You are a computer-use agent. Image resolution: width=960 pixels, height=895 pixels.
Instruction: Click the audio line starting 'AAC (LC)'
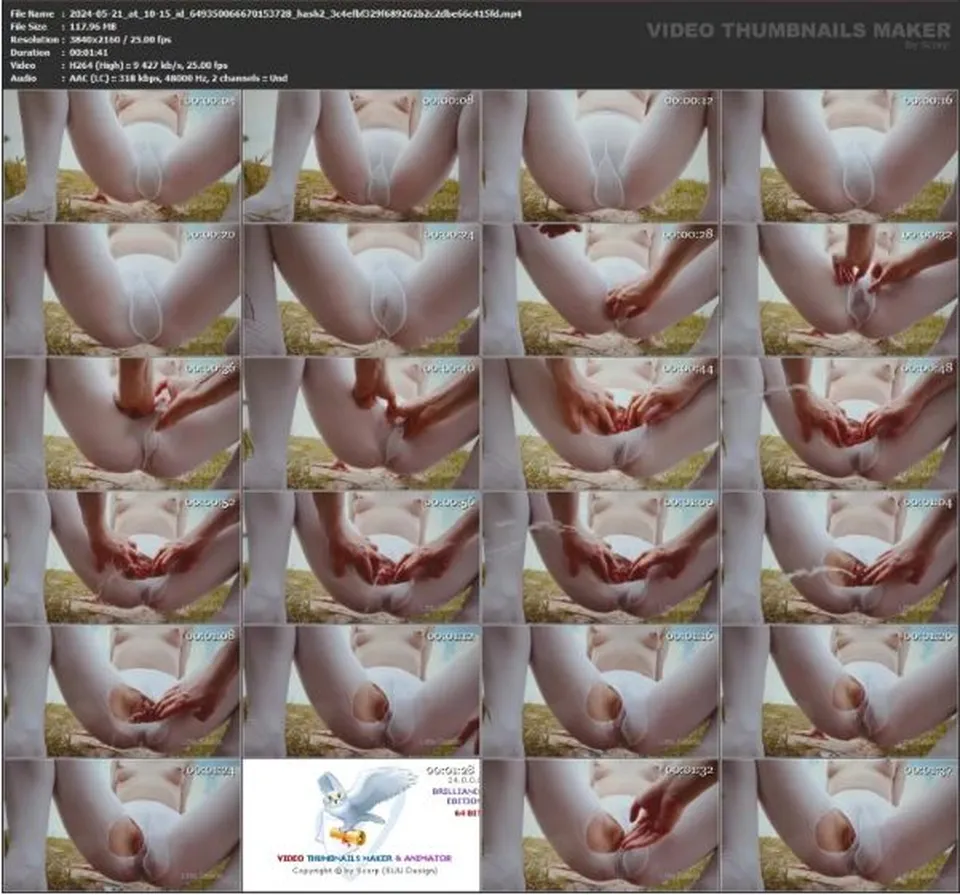(178, 78)
